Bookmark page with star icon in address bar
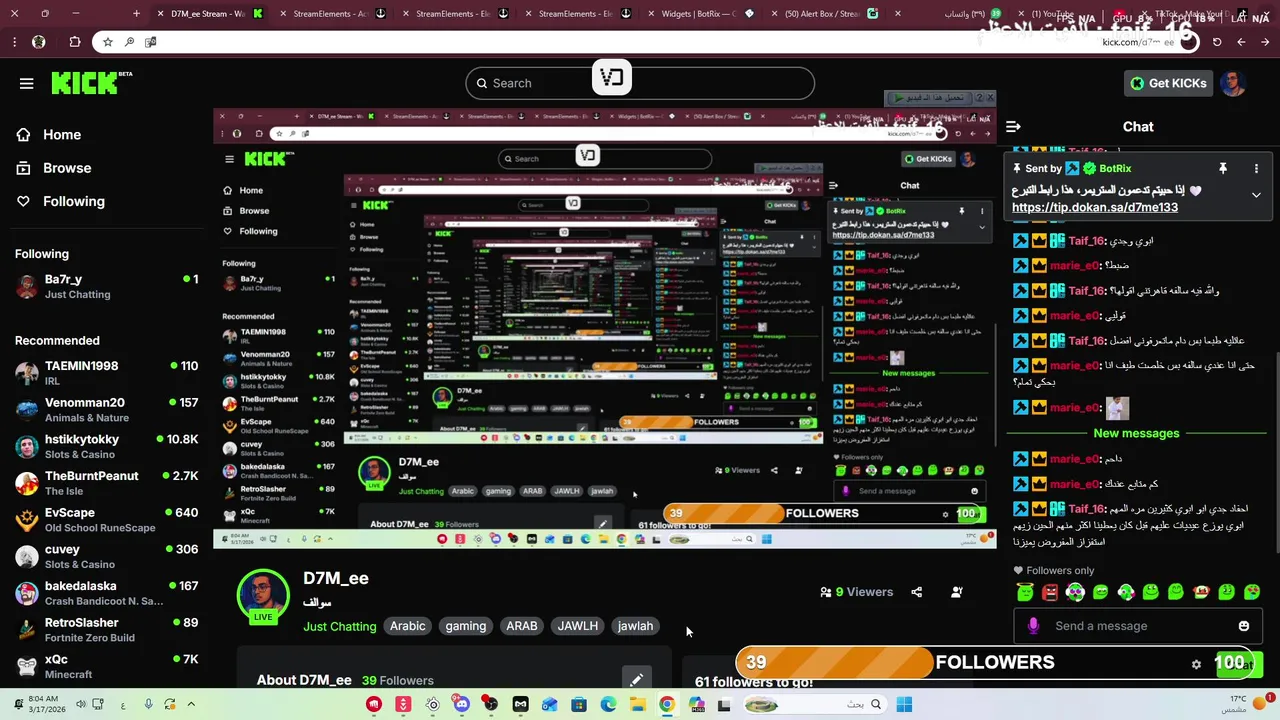This screenshot has width=1280, height=720. [108, 42]
